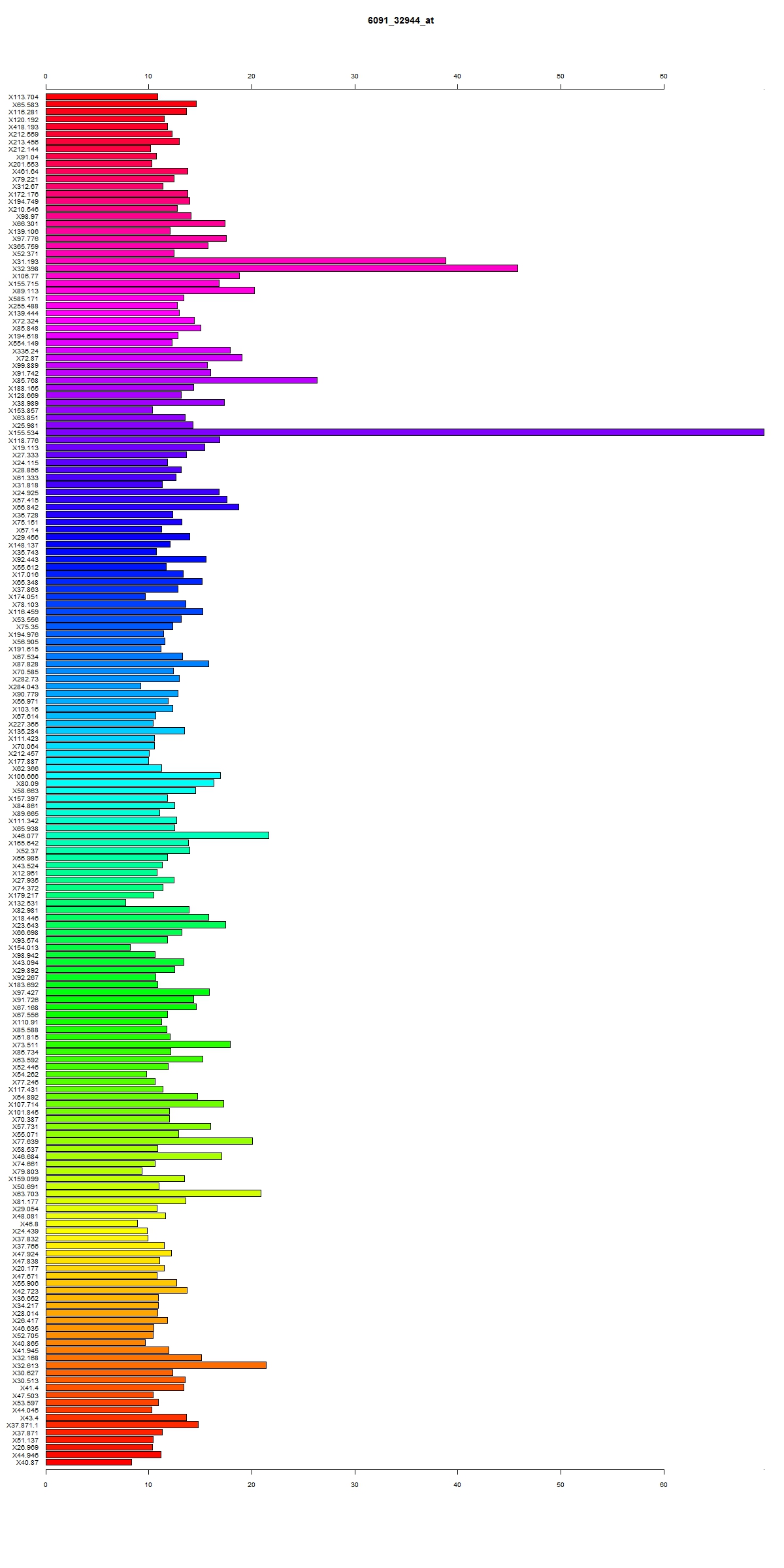Select the X37.871.1 row label
The width and height of the screenshot is (784, 1568).
(23, 1426)
